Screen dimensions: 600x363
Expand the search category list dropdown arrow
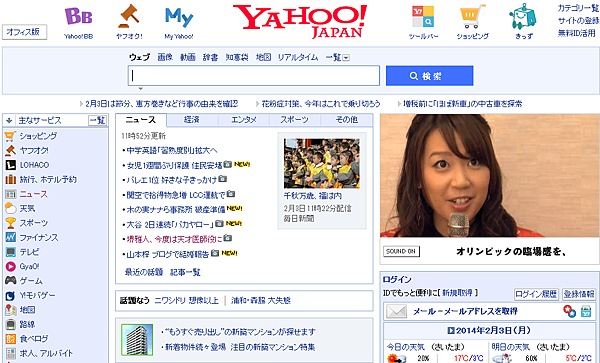point(346,58)
